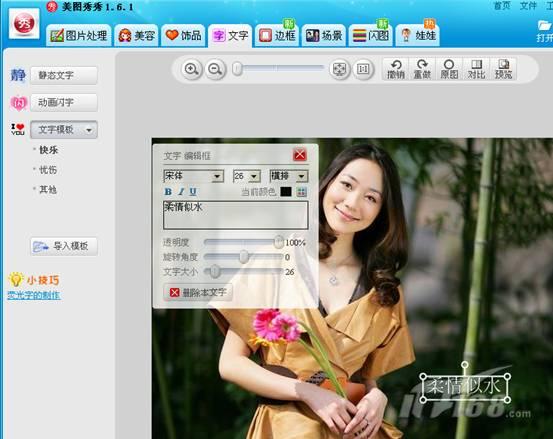Click the black current color swatch
The image size is (553, 439).
[x=286, y=192]
